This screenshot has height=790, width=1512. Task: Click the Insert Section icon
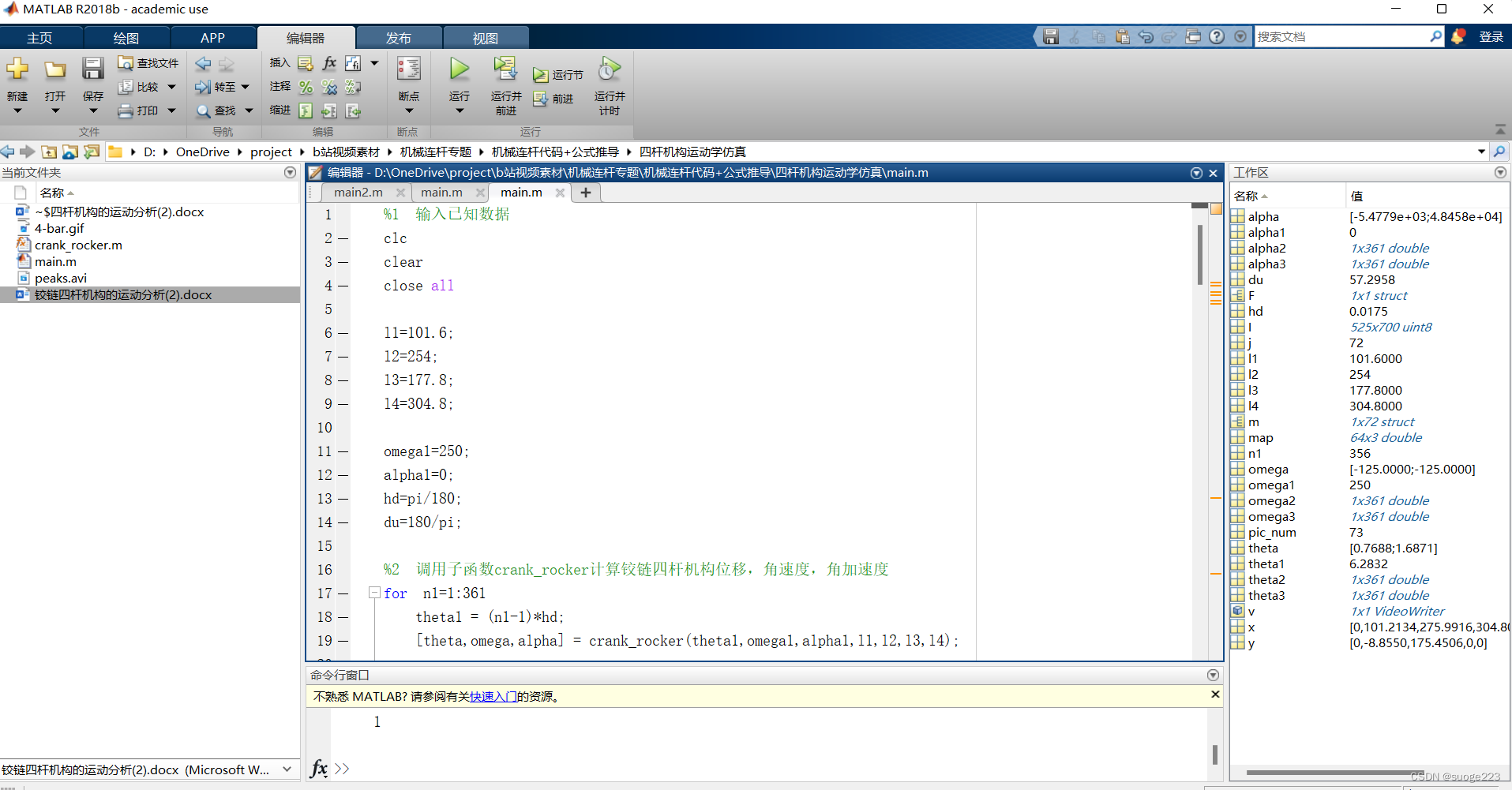pyautogui.click(x=306, y=63)
